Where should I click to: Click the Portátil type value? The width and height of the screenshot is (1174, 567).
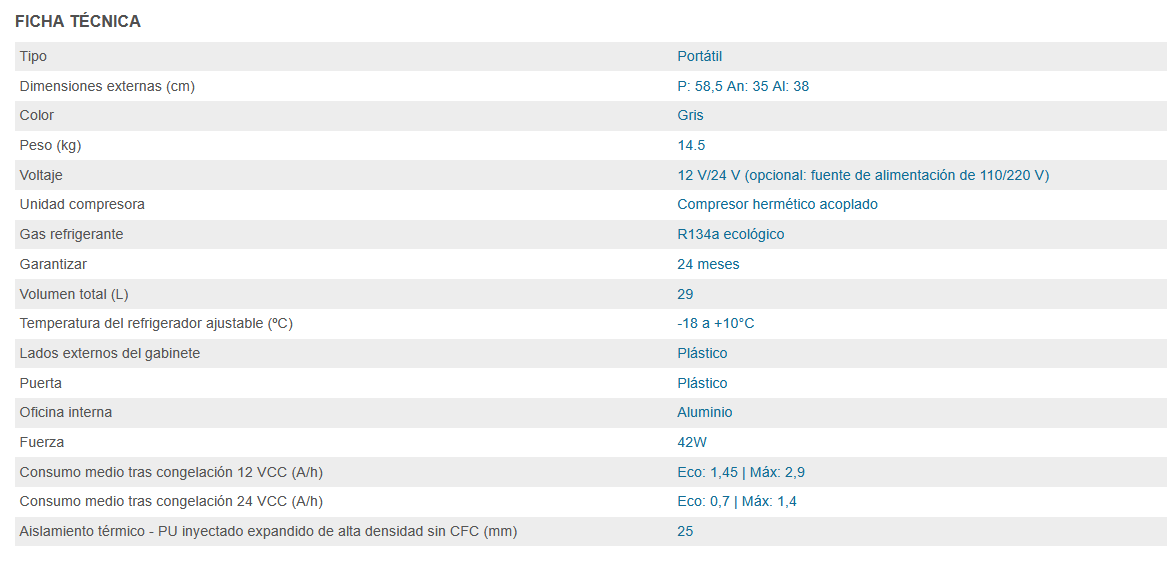point(699,56)
